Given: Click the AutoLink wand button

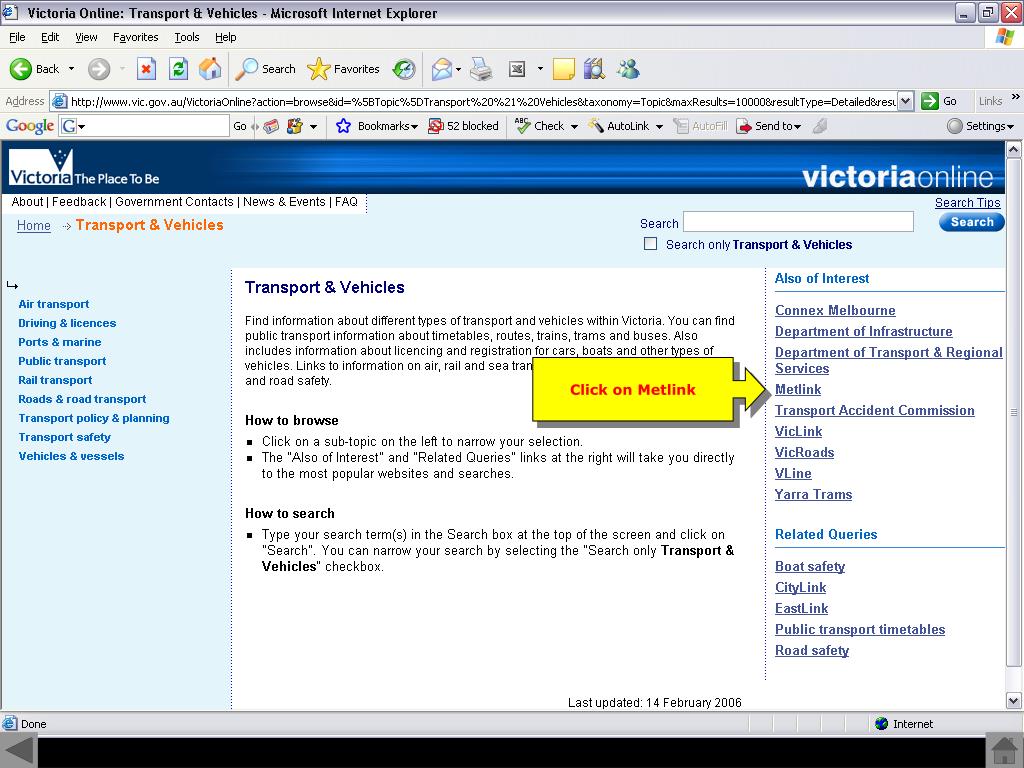Looking at the screenshot, I should 618,126.
